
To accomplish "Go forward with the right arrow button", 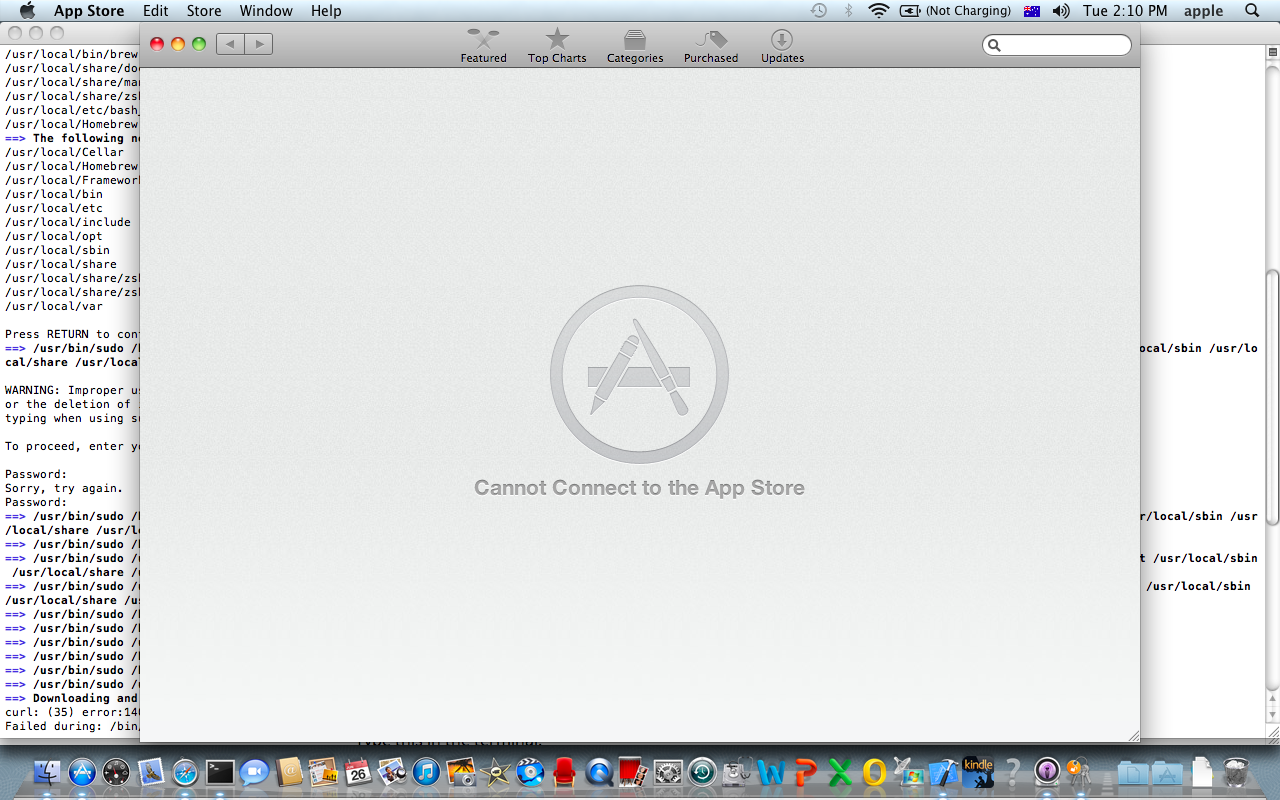I will (259, 44).
